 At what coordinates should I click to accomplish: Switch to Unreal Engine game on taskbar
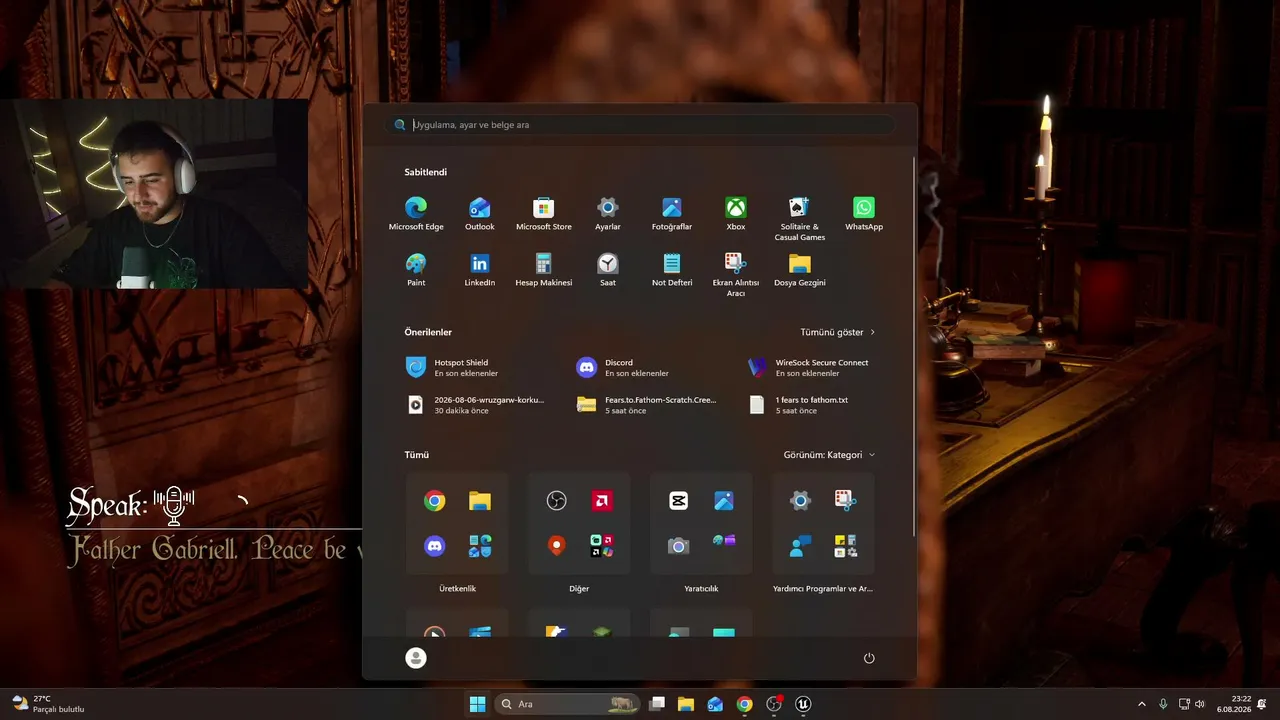point(802,704)
